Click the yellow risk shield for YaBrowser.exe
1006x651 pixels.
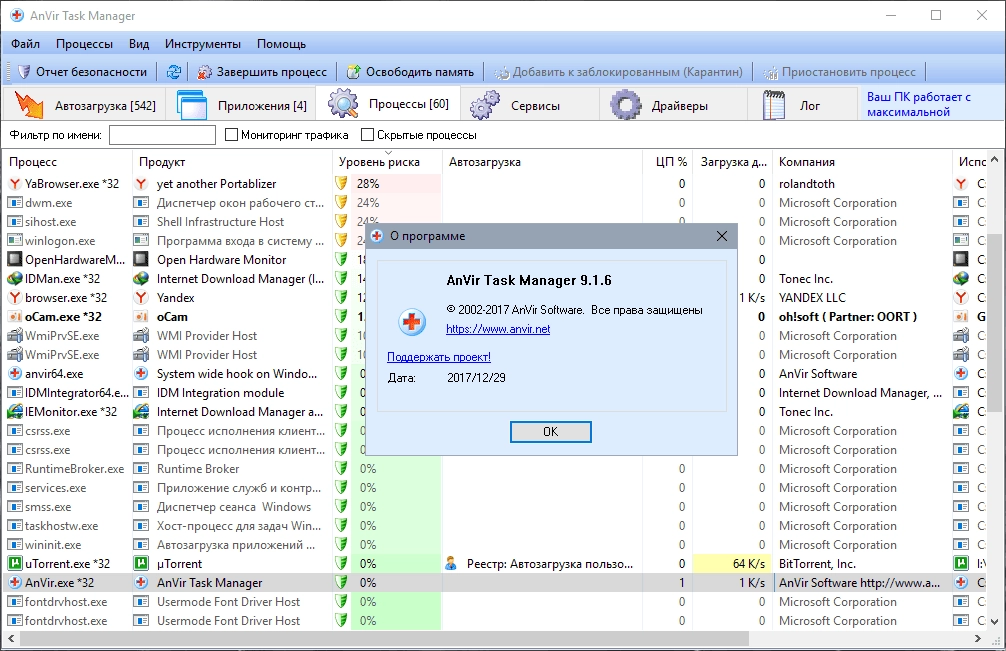coord(341,183)
